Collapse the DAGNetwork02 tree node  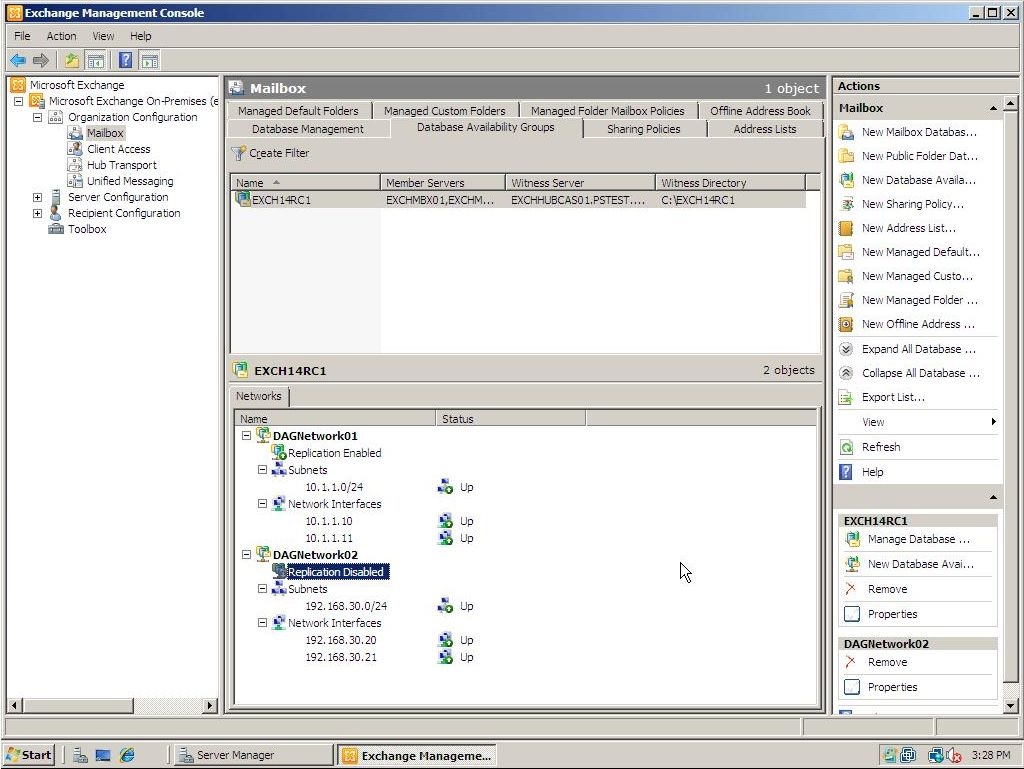246,555
